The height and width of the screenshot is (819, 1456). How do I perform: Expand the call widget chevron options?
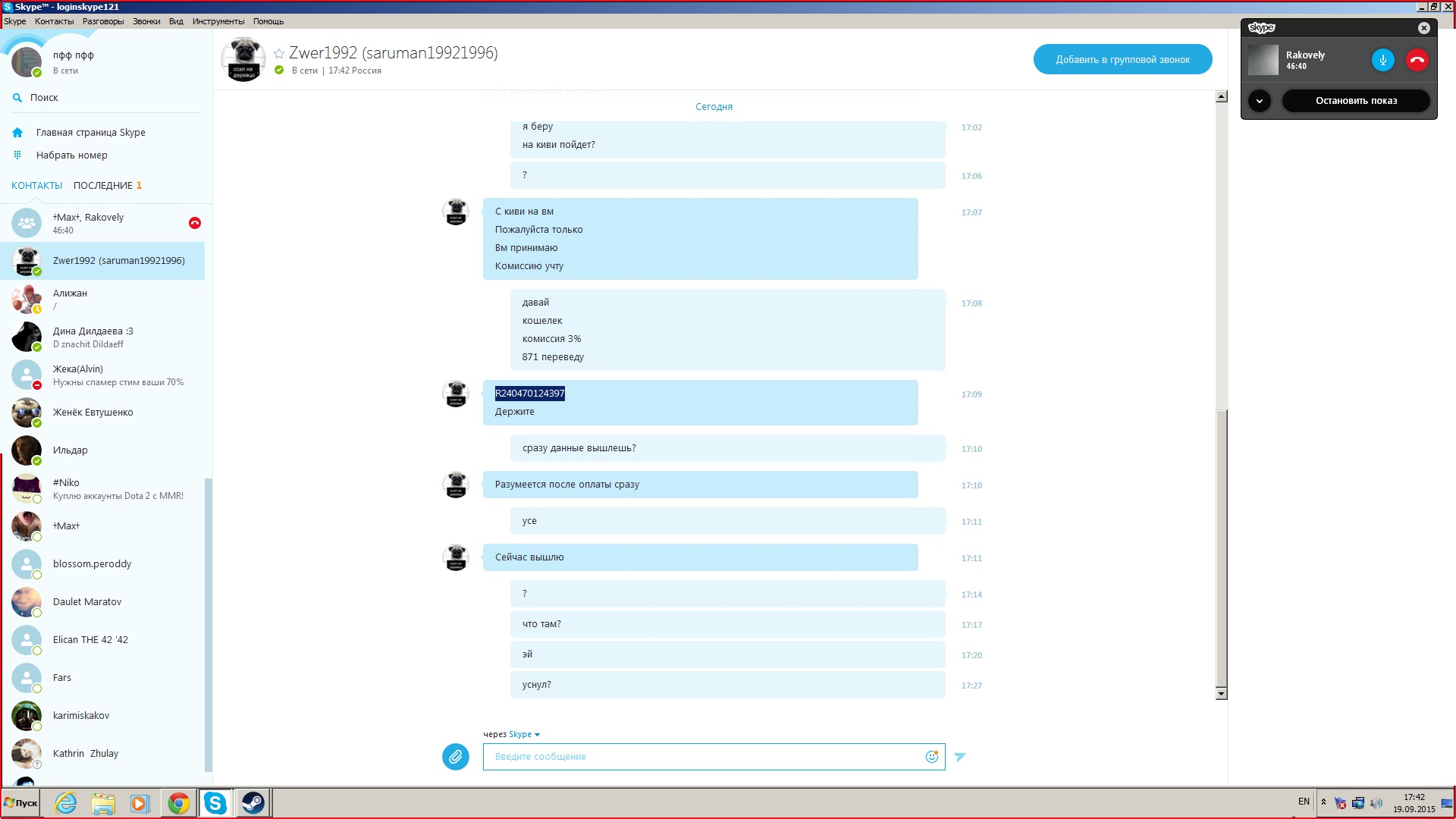point(1259,101)
